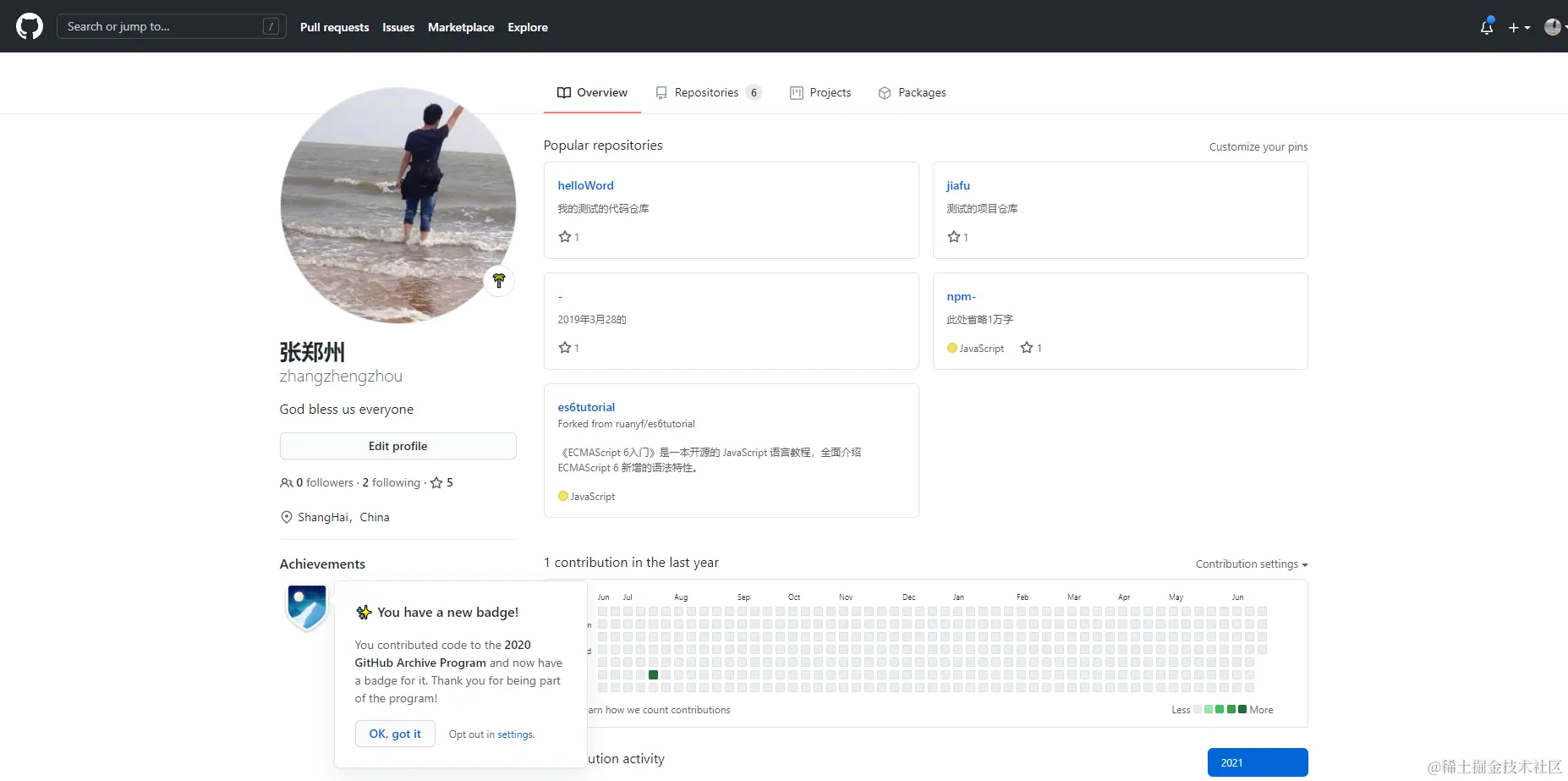1568x781 pixels.
Task: Switch to the Packages tab
Action: coord(912,92)
